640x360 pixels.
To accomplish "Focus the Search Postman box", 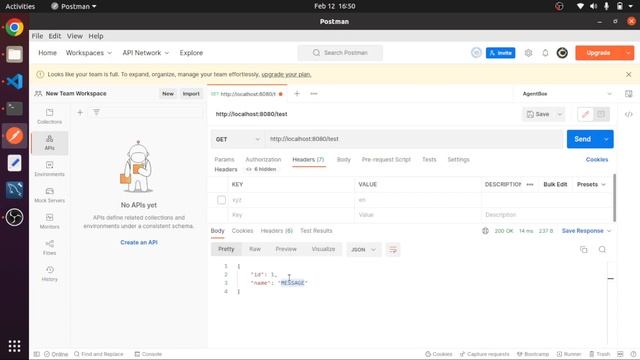I will point(340,53).
